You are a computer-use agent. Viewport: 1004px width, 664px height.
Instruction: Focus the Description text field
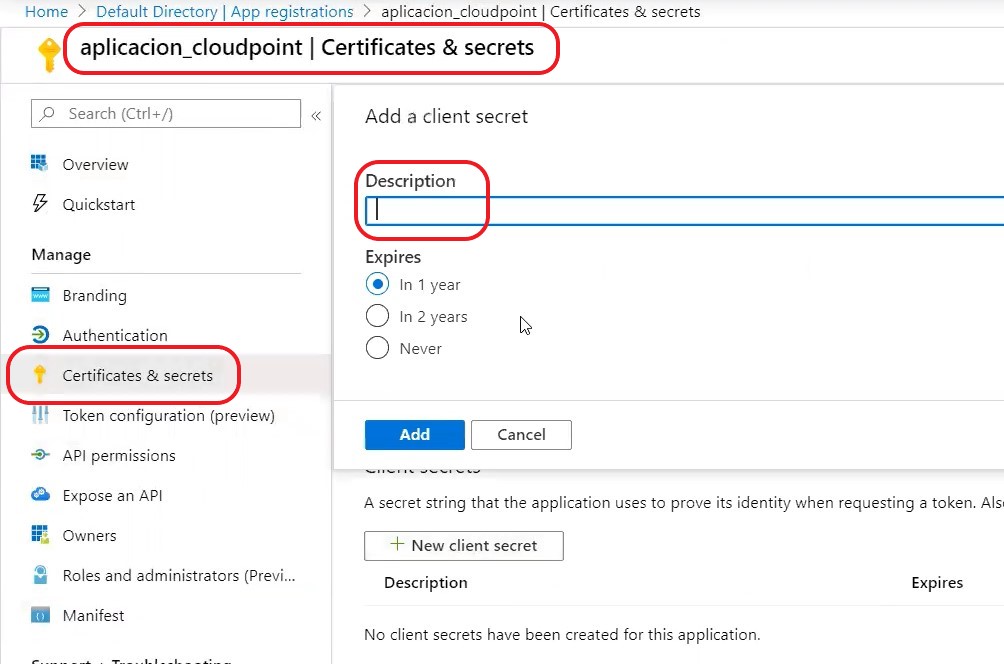(x=684, y=211)
